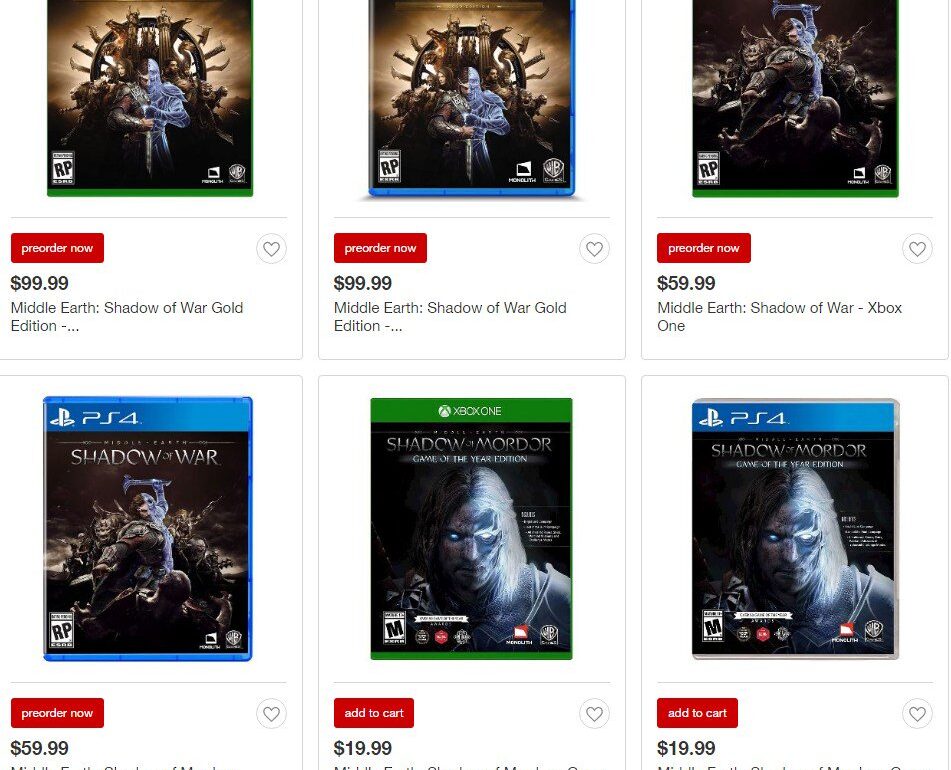Click heart icon on second Gold Edition card
This screenshot has height=770, width=951.
pos(594,249)
